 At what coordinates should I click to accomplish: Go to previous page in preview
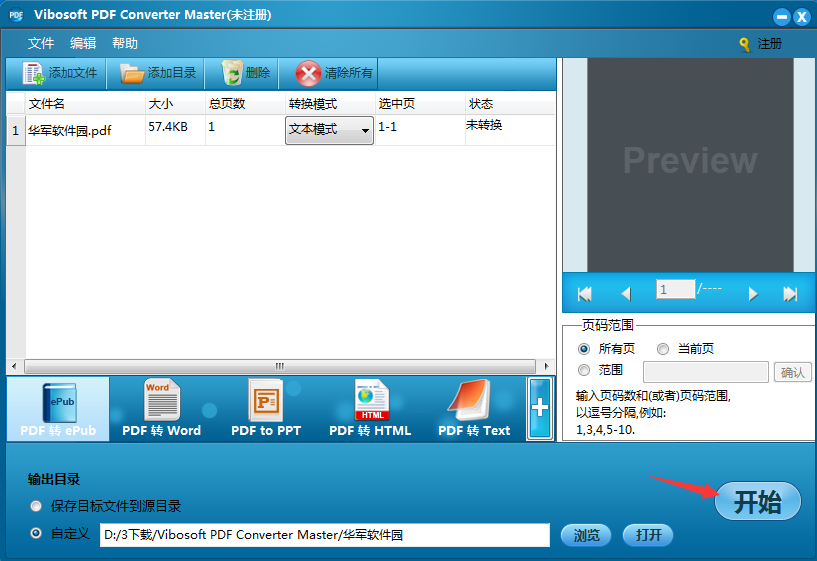(x=626, y=294)
